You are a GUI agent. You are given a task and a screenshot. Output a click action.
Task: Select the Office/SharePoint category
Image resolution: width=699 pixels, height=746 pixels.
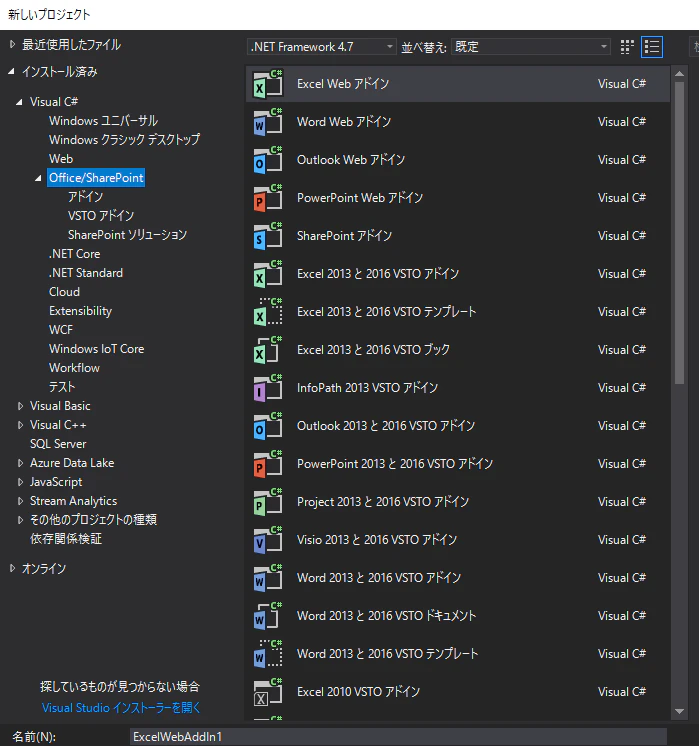coord(96,178)
